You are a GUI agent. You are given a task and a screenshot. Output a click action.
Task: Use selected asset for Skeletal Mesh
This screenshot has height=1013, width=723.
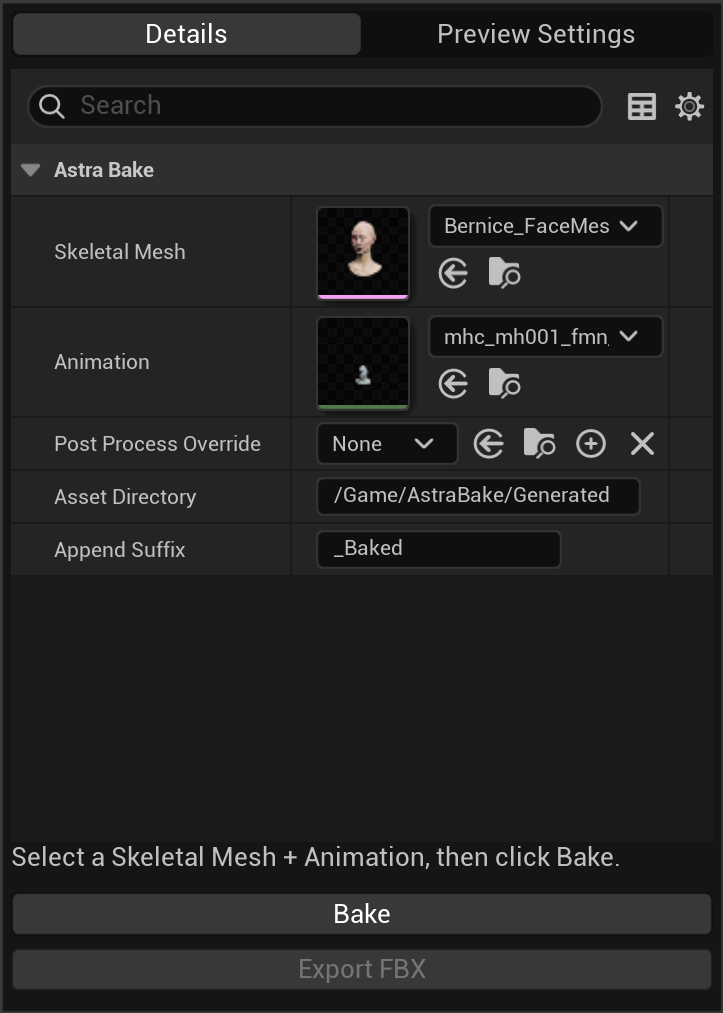click(453, 273)
